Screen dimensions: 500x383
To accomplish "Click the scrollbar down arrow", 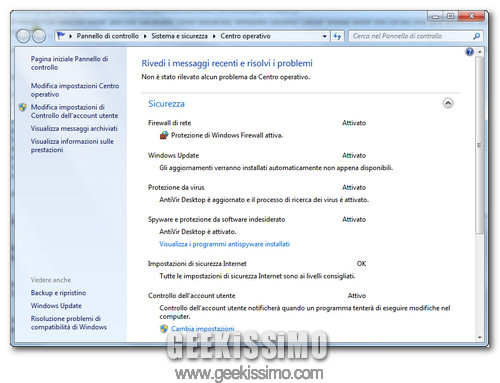I will pos(479,337).
